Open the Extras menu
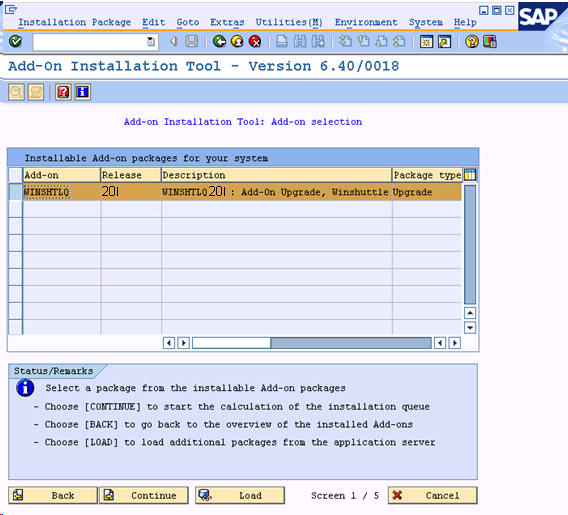Image resolution: width=568 pixels, height=515 pixels. point(227,22)
